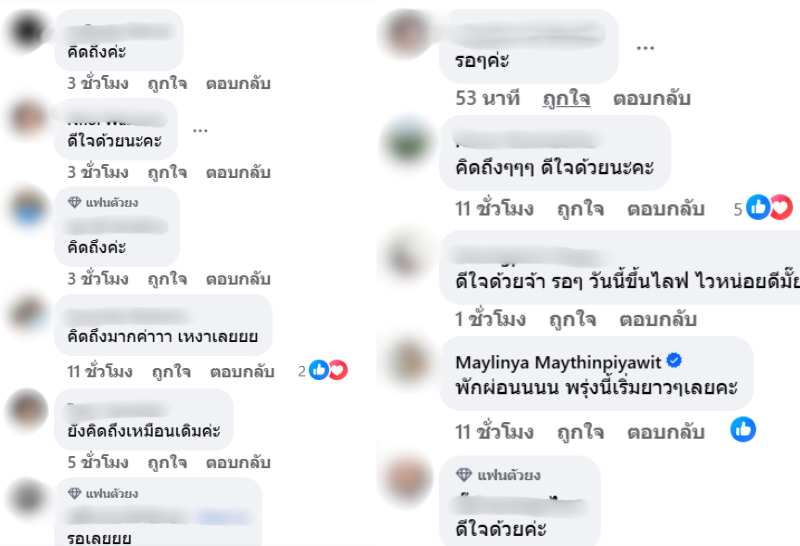The image size is (800, 546).
Task: Open Maylinya Maythinpiyawit profile name link
Action: click(558, 362)
